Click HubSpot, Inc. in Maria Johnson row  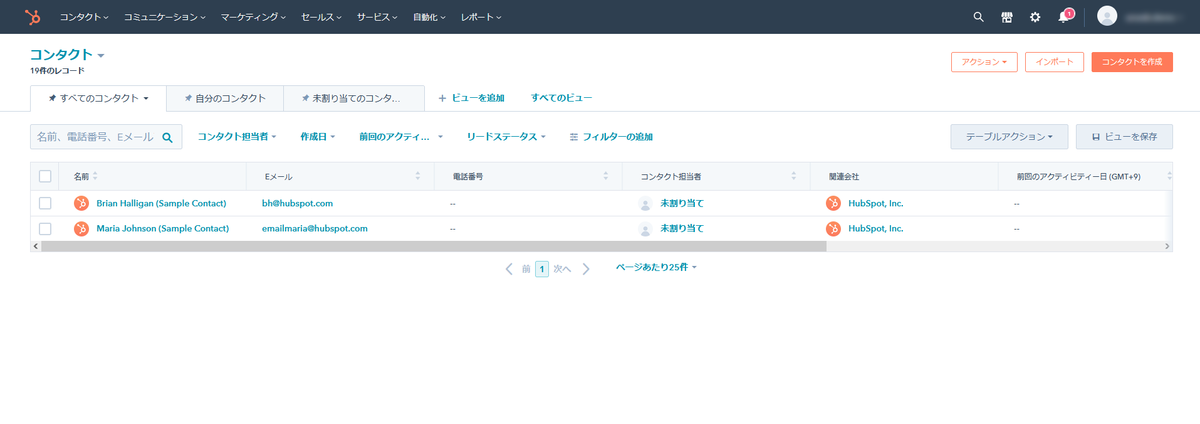pyautogui.click(x=876, y=228)
